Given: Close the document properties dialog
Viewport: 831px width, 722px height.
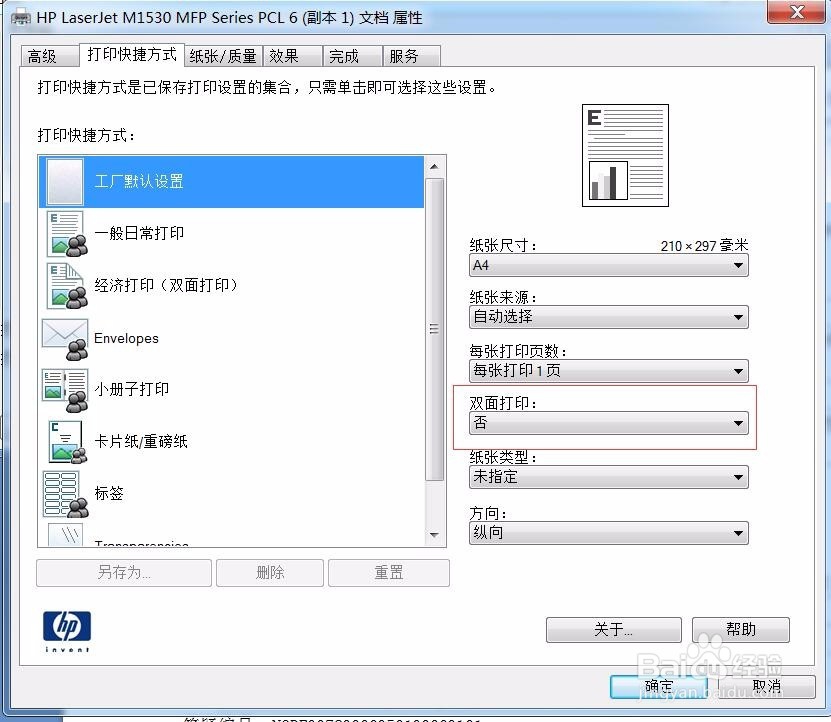Looking at the screenshot, I should coord(797,11).
